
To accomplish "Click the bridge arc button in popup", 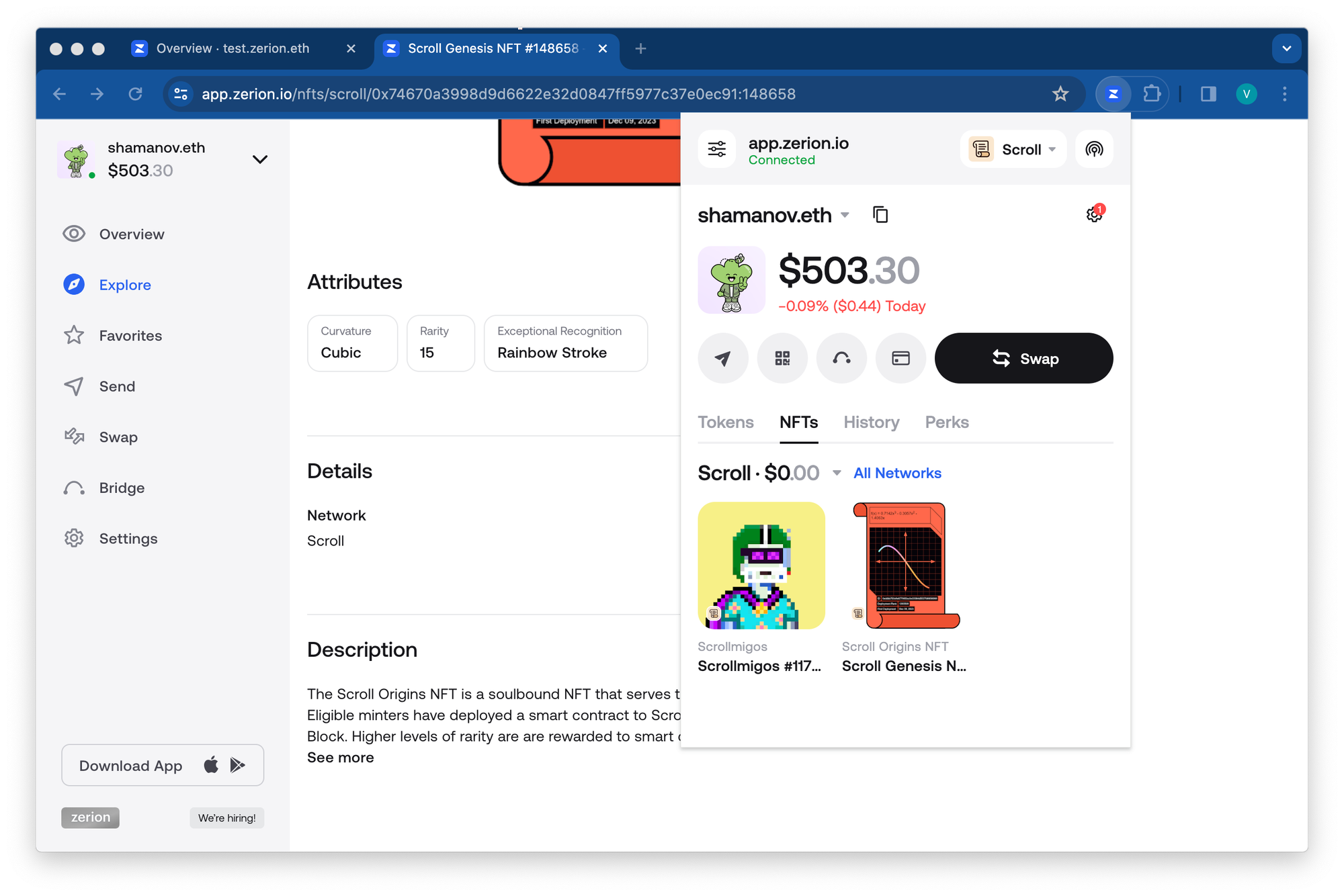I will pyautogui.click(x=841, y=358).
